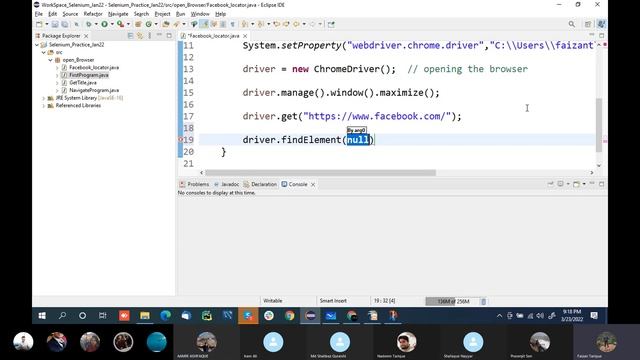Click the editor horizontal scrollbar
This screenshot has width=640, height=360.
tap(320, 173)
